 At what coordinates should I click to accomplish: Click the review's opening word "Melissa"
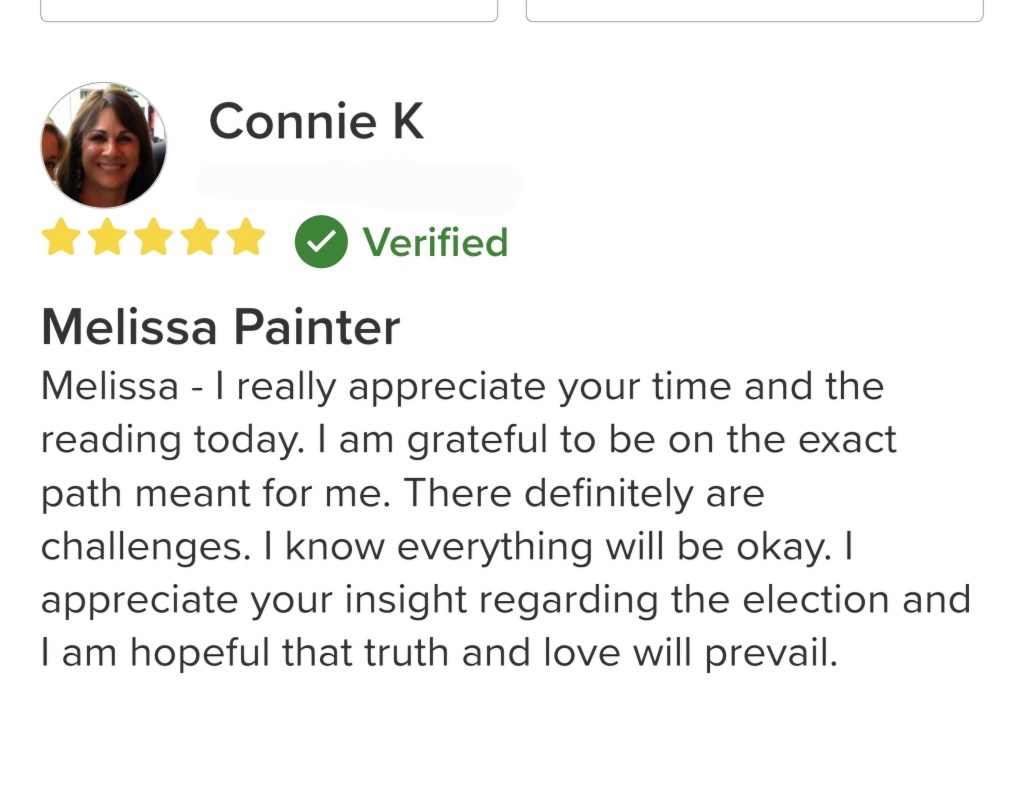coord(110,386)
